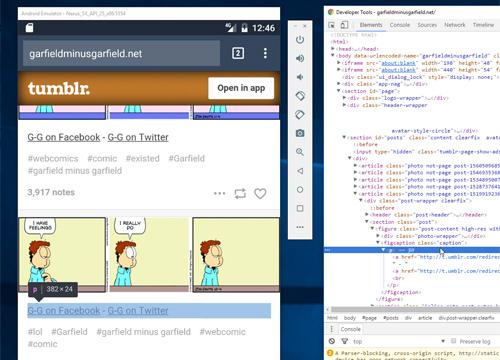This screenshot has height=360, width=500.
Task: Click the browser address bar garfieldminusgarfield.net
Action: pyautogui.click(x=121, y=53)
